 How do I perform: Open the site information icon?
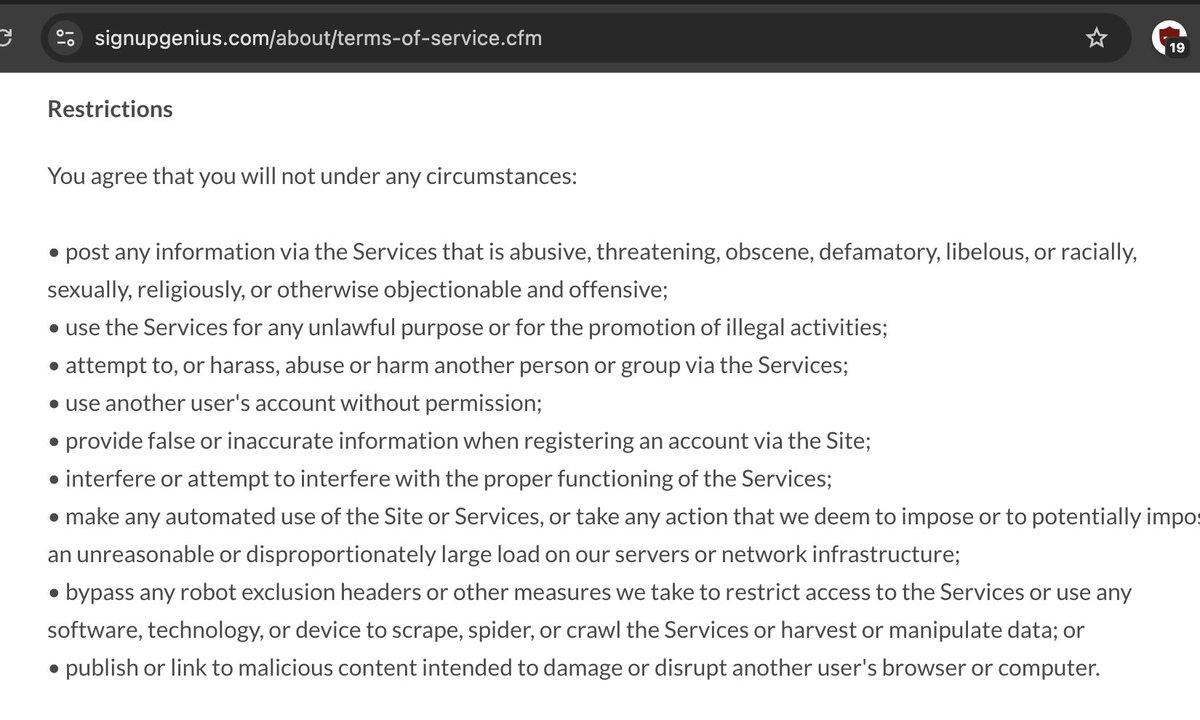[x=66, y=39]
